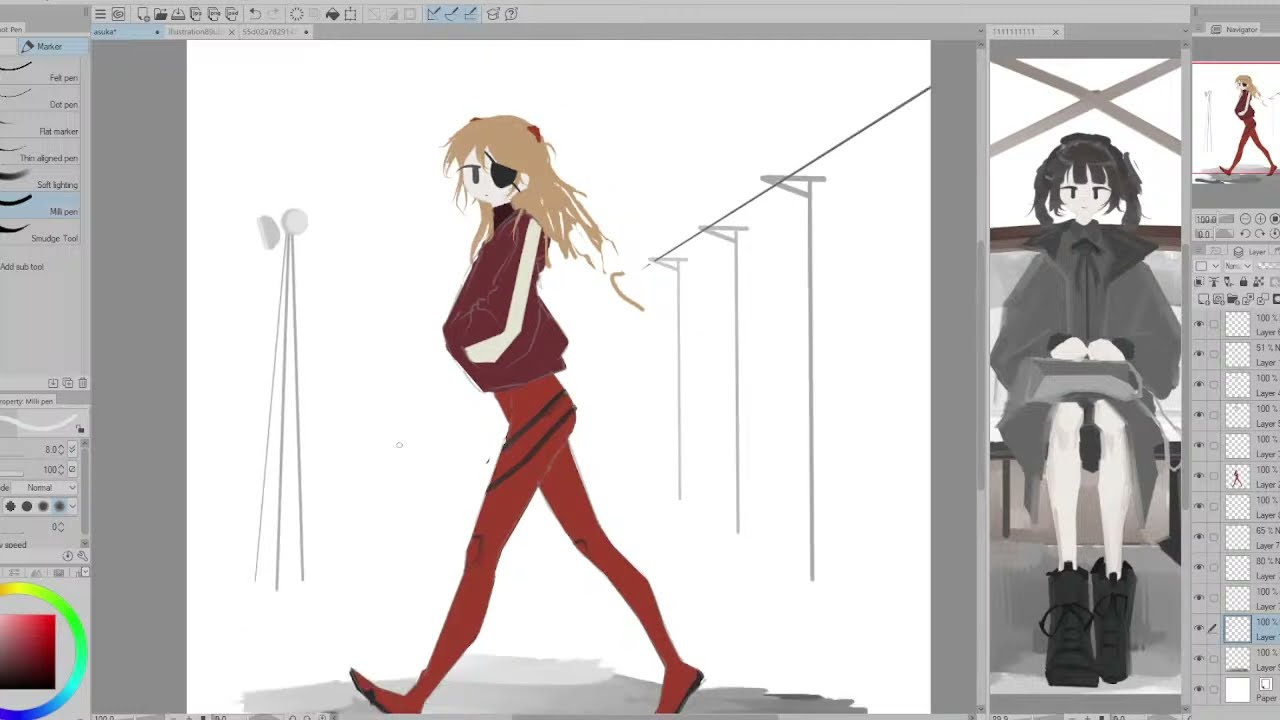The height and width of the screenshot is (720, 1280).
Task: Adjust the brush size 8.0 stepper
Action: point(60,450)
